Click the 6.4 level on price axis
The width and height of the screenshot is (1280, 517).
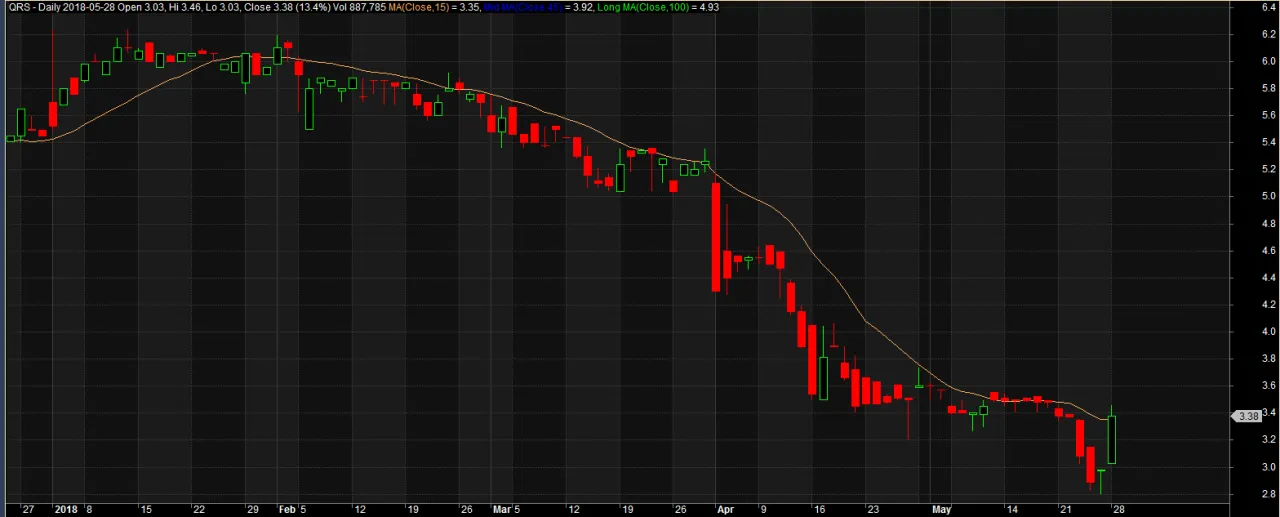tap(1268, 7)
